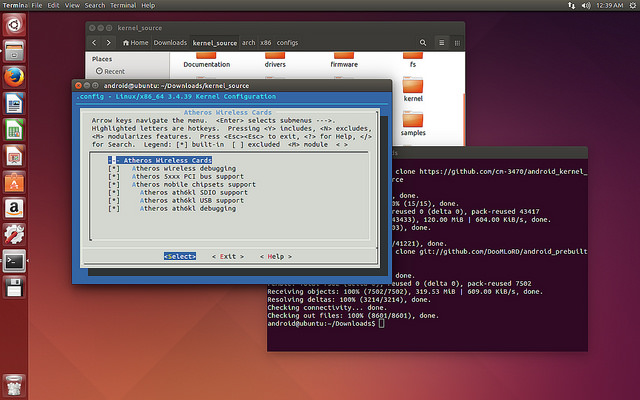Open the Amazon launcher icon
The image size is (640, 400).
[x=14, y=208]
